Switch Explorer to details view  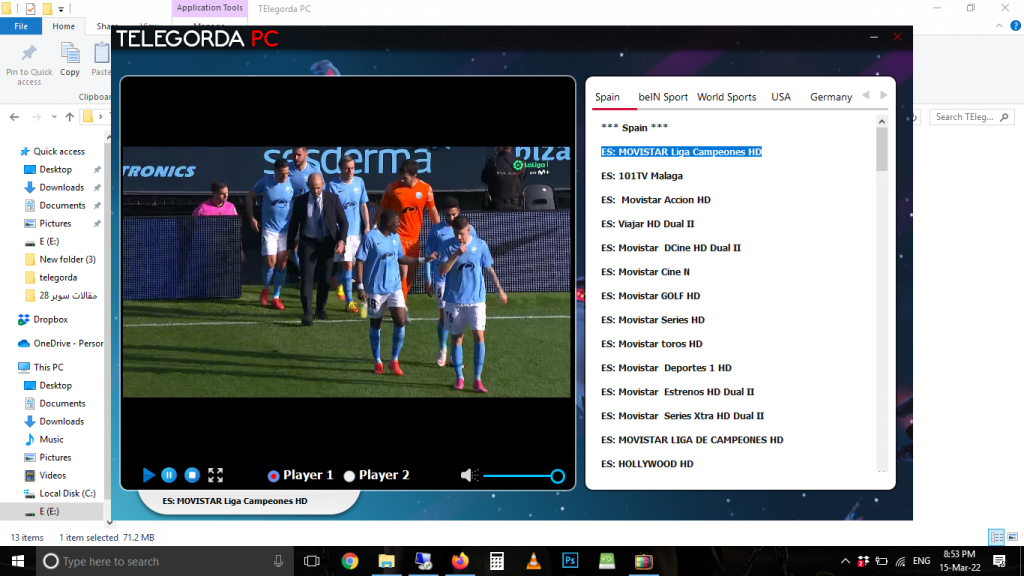point(997,537)
